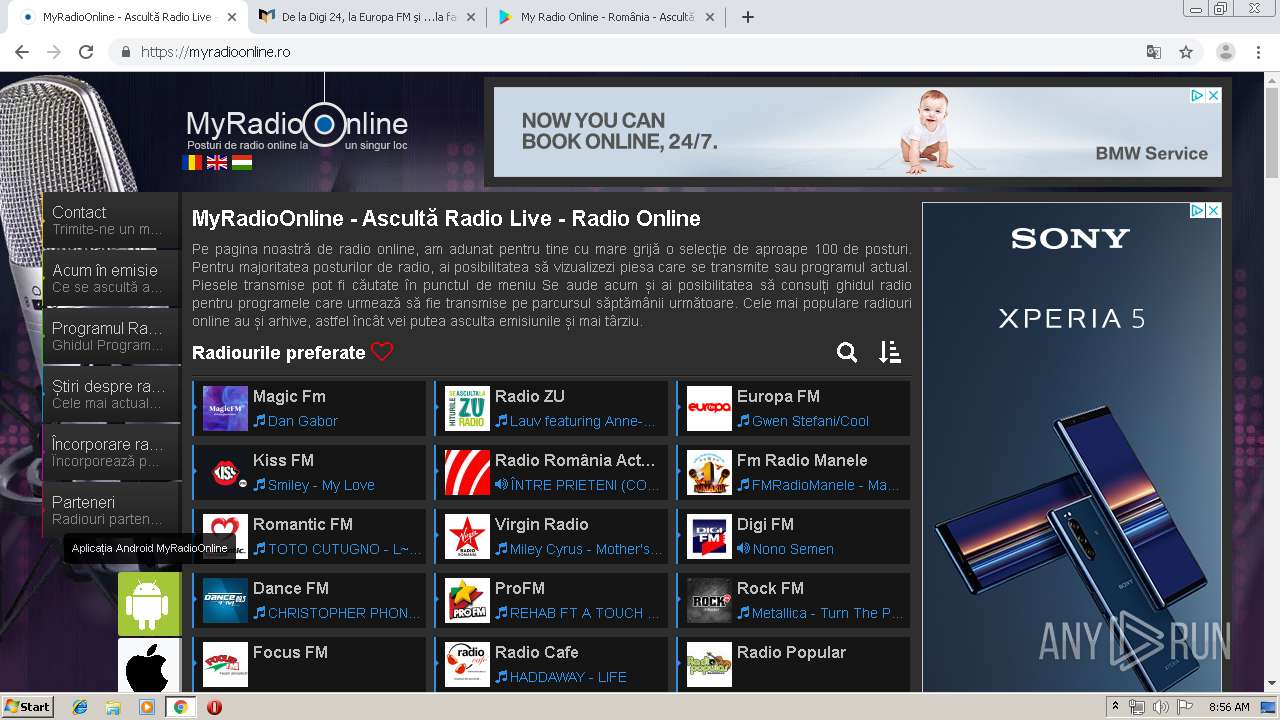Open Acum în emisie menu item
1280x720 pixels.
click(111, 278)
